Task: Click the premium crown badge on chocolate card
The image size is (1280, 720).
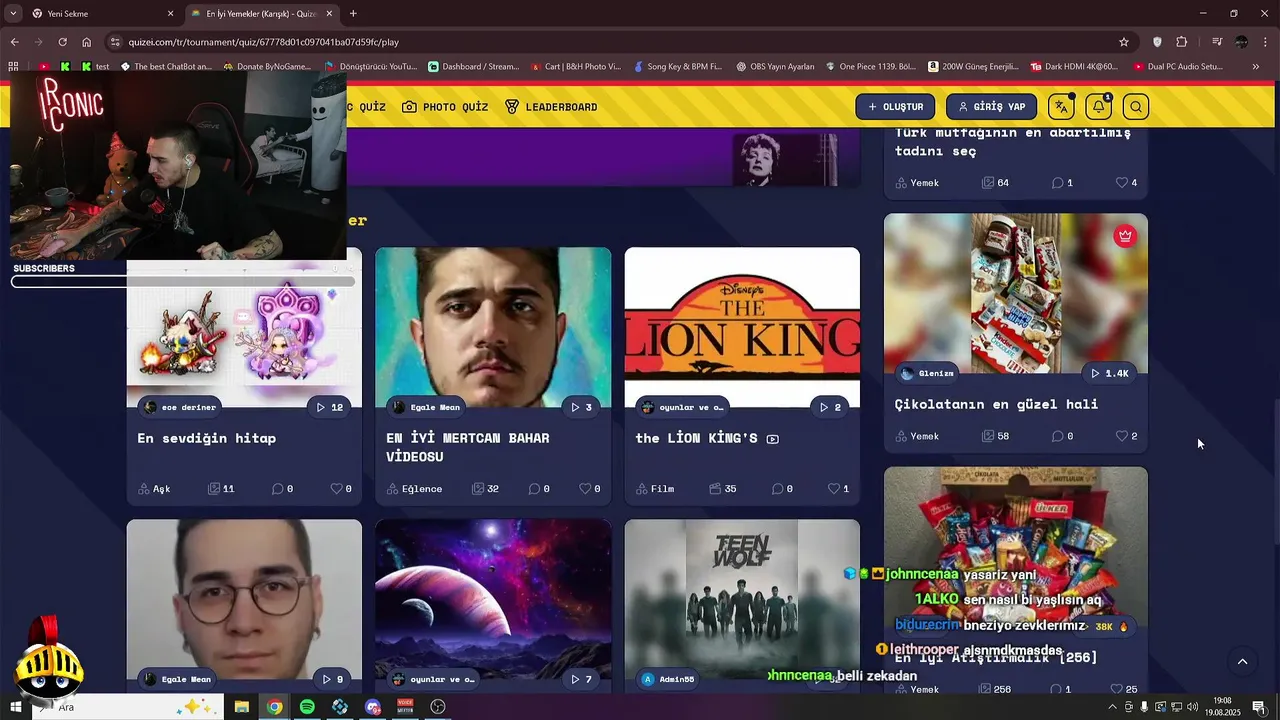Action: (1125, 237)
